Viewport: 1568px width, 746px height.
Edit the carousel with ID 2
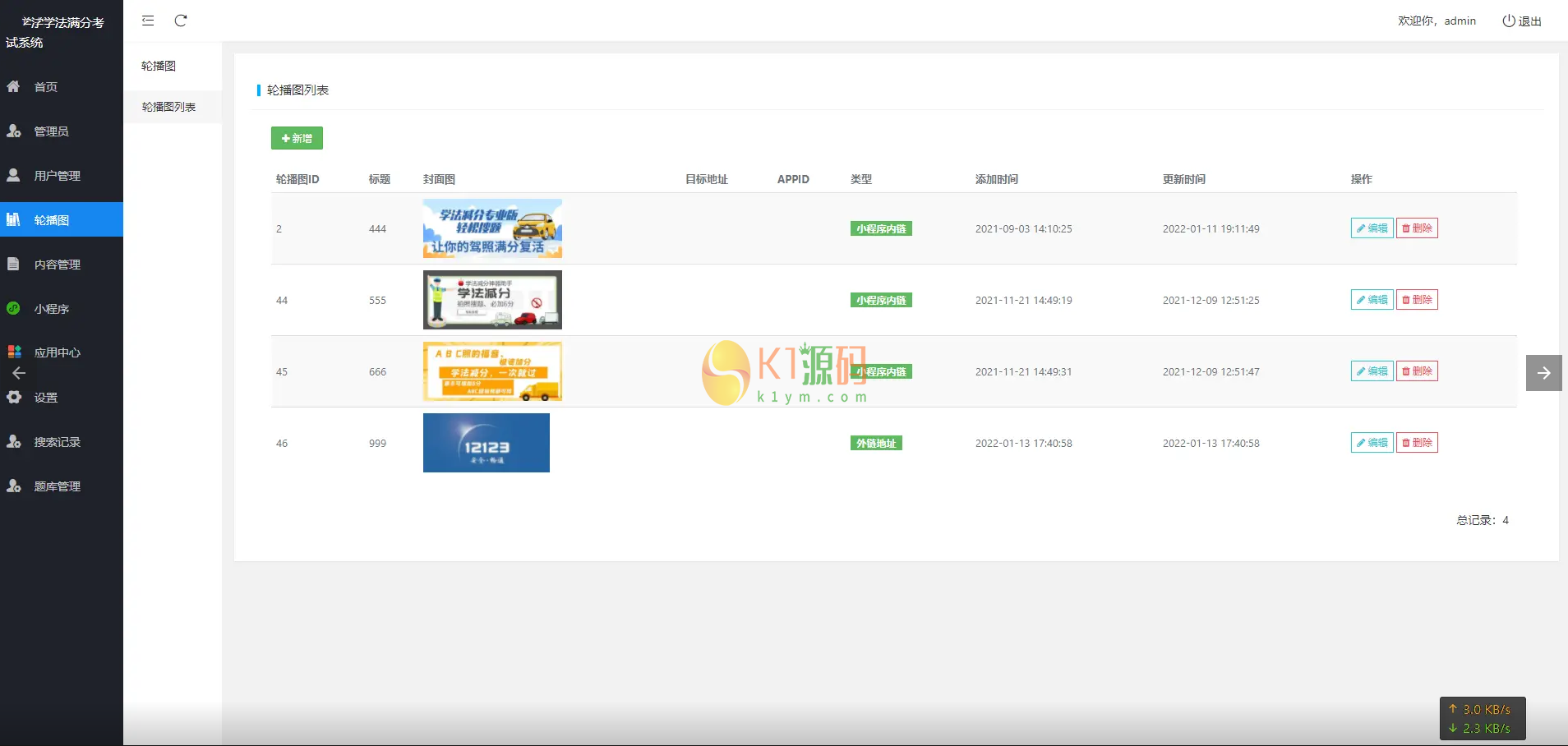(x=1372, y=228)
